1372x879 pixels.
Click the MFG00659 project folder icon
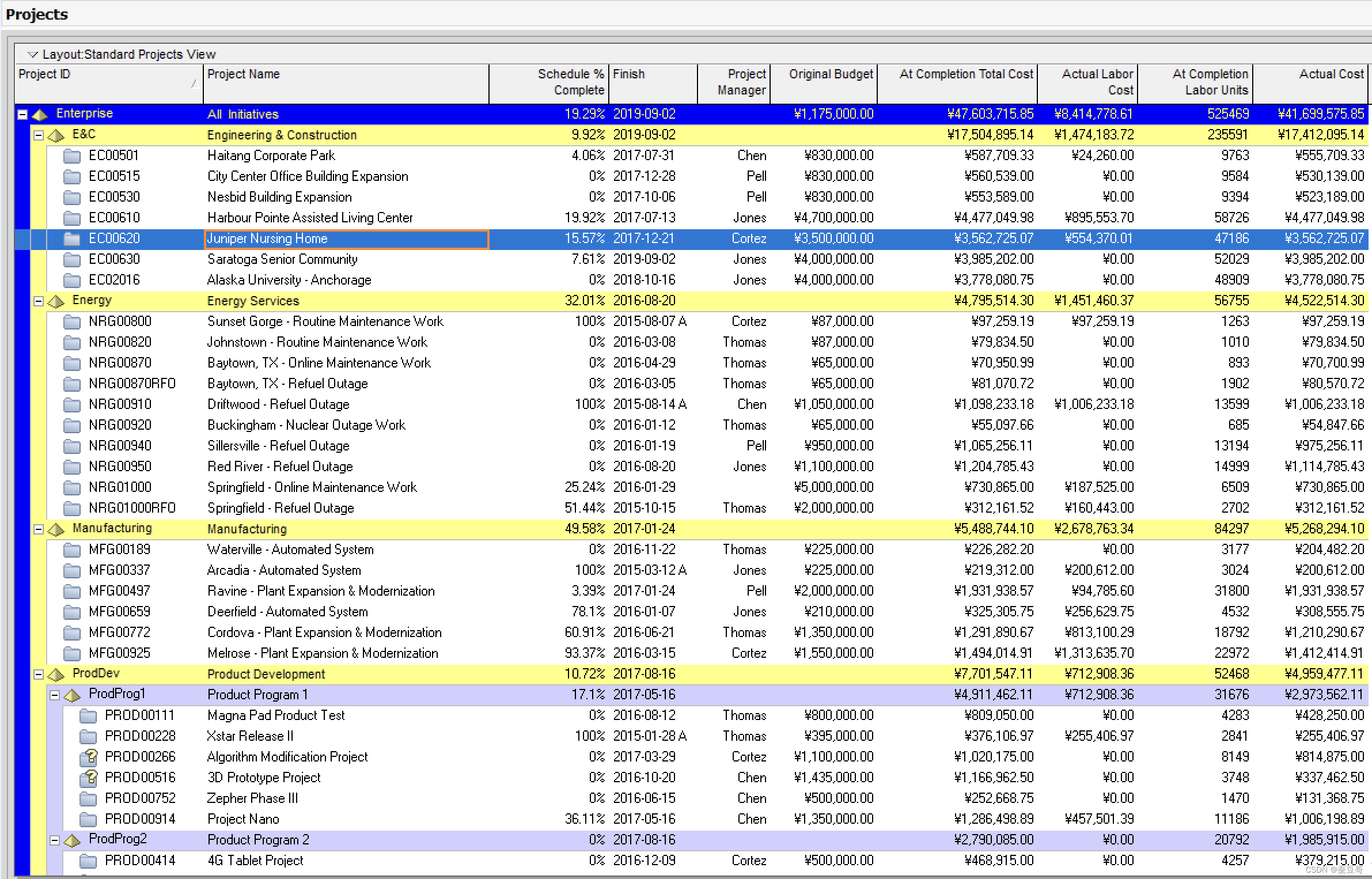point(71,612)
